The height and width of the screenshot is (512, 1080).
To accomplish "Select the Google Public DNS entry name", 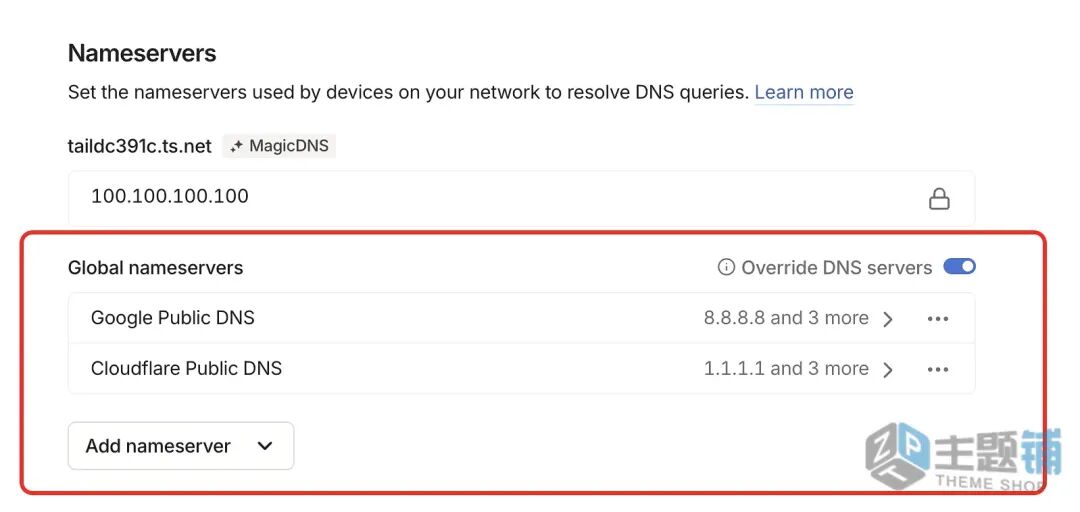I will click(x=173, y=318).
